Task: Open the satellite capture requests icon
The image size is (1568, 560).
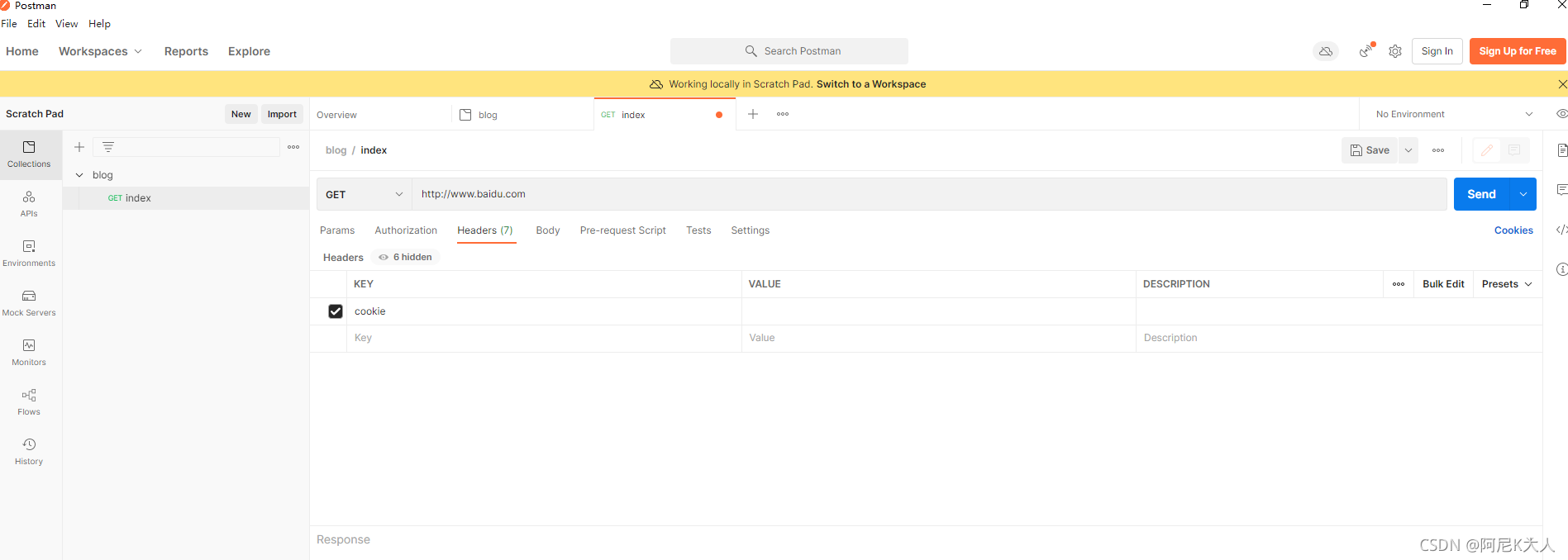Action: point(1366,51)
